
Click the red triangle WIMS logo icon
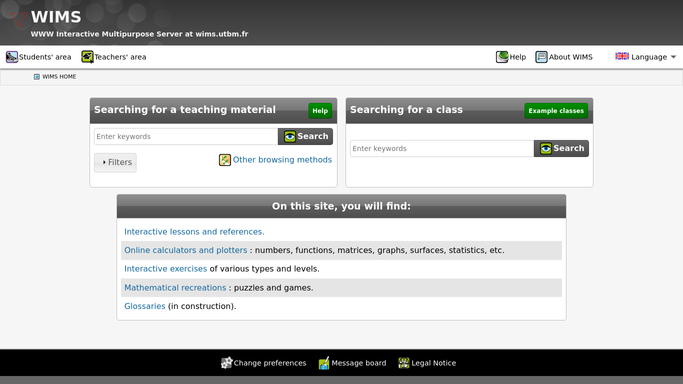(x=19, y=20)
